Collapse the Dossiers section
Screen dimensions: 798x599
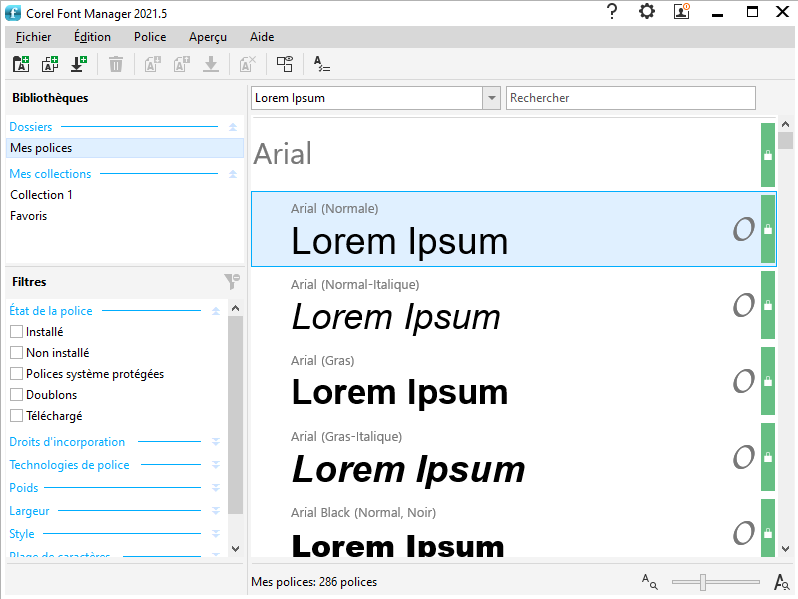pyautogui.click(x=232, y=127)
